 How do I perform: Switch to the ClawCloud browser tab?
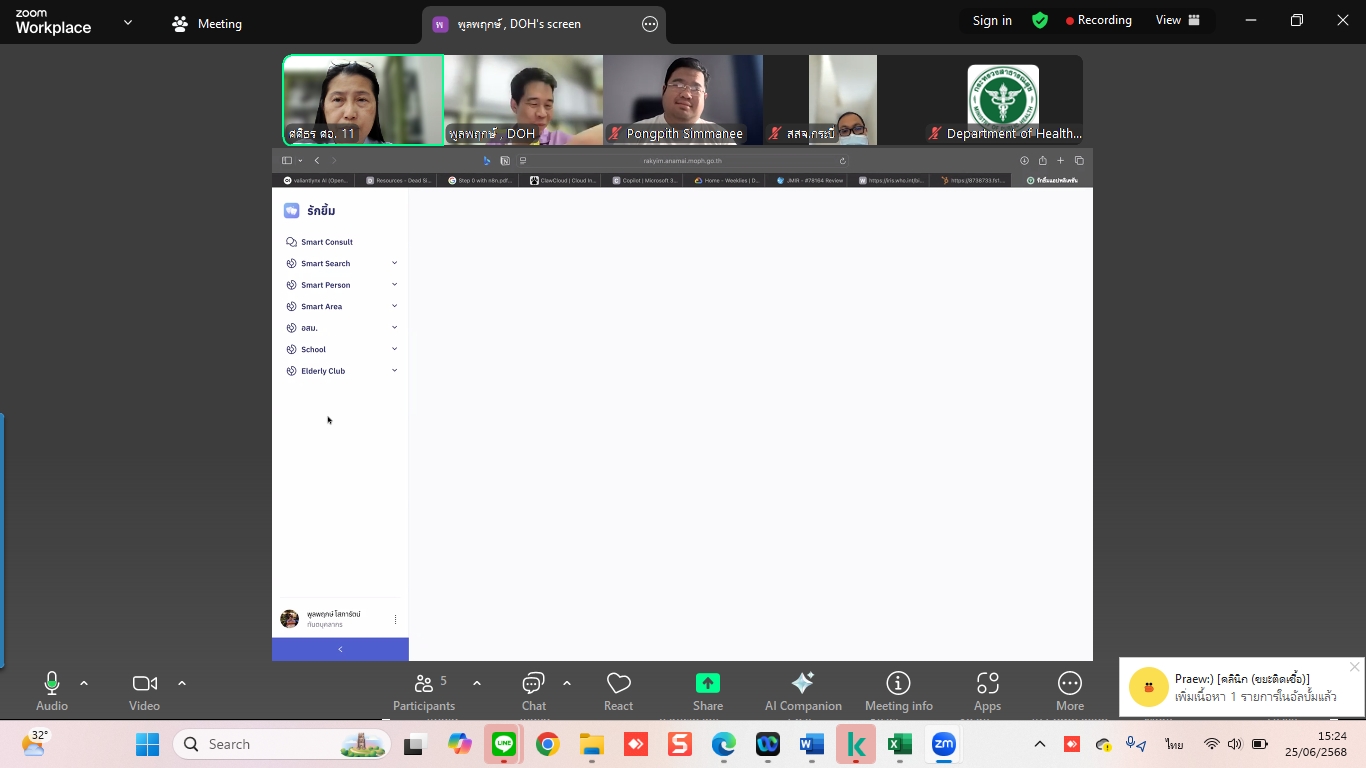tap(563, 181)
